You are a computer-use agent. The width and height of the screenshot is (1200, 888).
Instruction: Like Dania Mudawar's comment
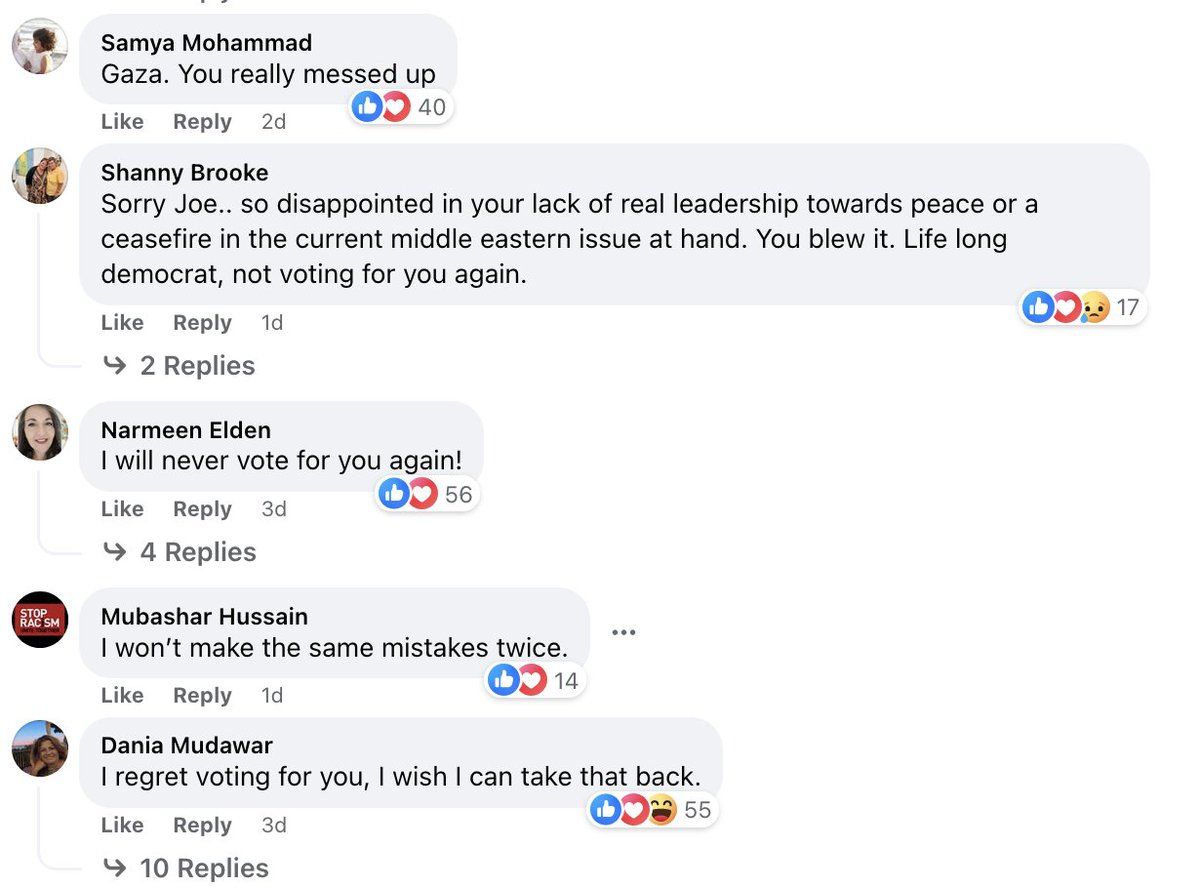click(122, 825)
